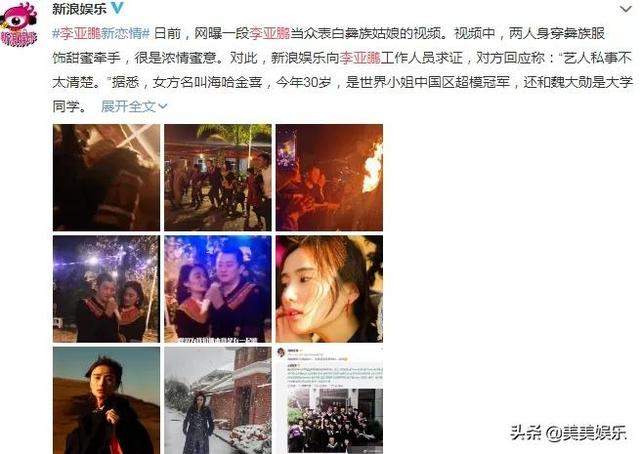640x454 pixels.
Task: Open the first dark bonfire photo thumbnail
Action: [x=107, y=178]
